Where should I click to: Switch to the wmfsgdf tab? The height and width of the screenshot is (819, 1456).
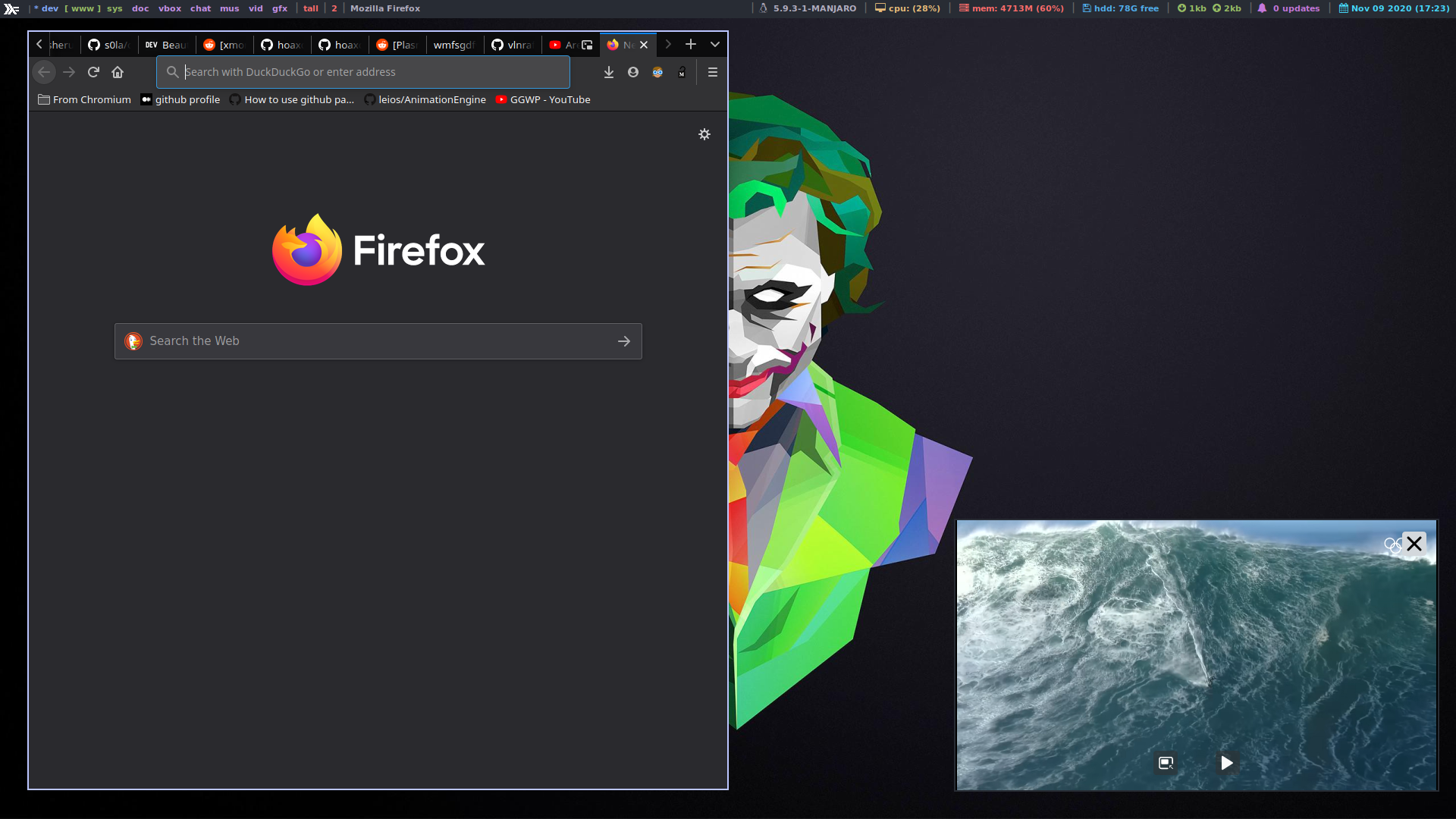pyautogui.click(x=453, y=45)
